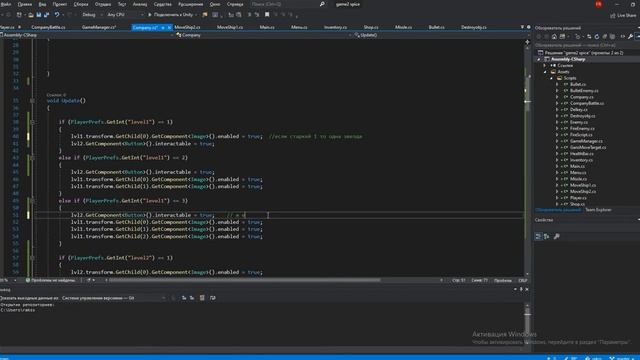The image size is (640, 360).
Task: Open the Assembly-CSharp project navigation dropdown
Action: point(87,35)
